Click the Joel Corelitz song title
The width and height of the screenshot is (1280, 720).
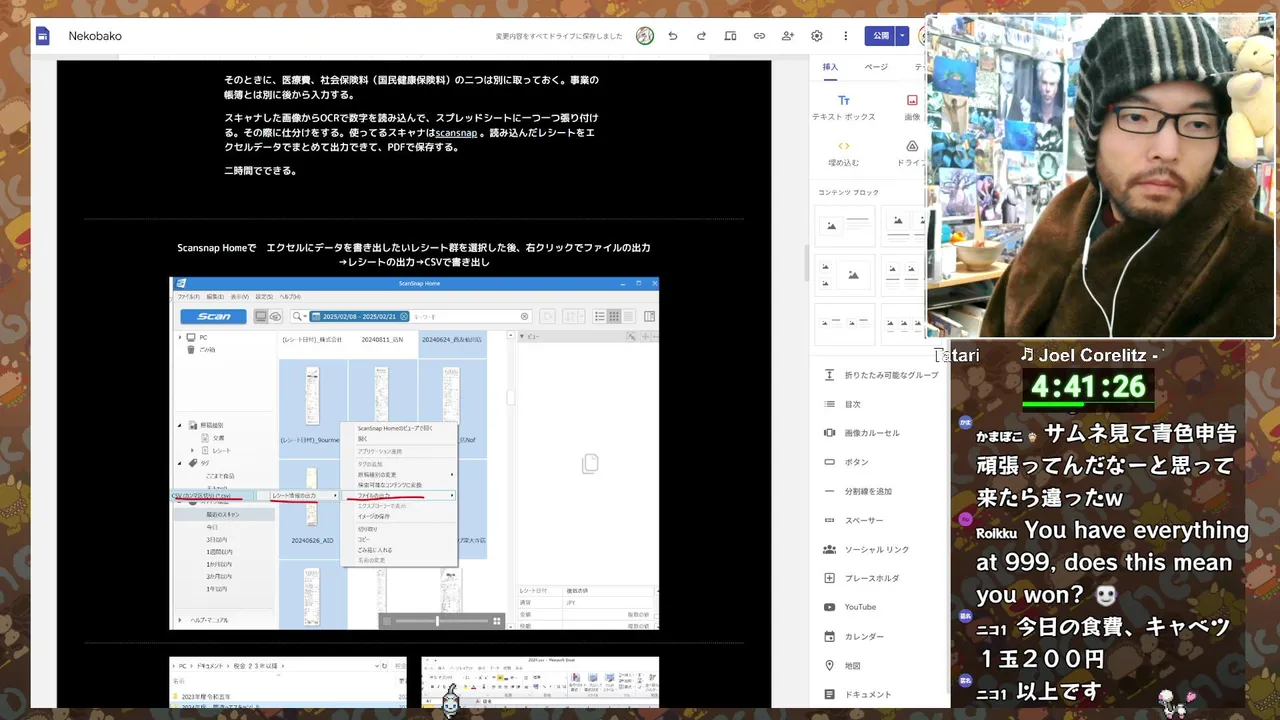1092,355
